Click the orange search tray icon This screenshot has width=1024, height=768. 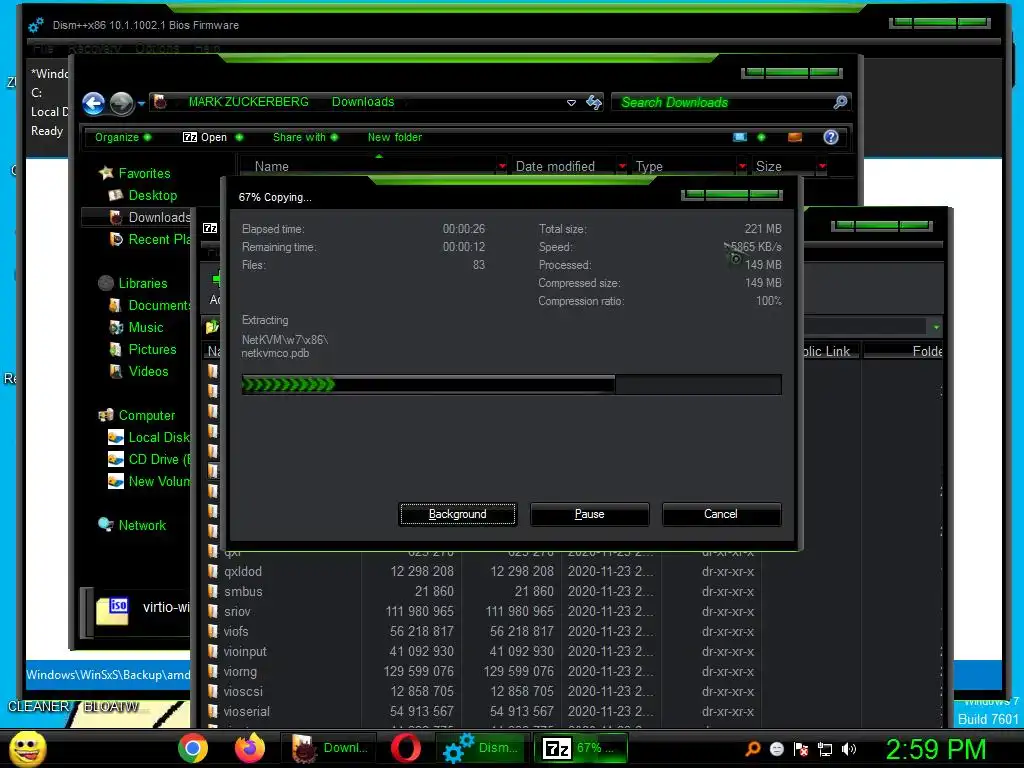752,749
